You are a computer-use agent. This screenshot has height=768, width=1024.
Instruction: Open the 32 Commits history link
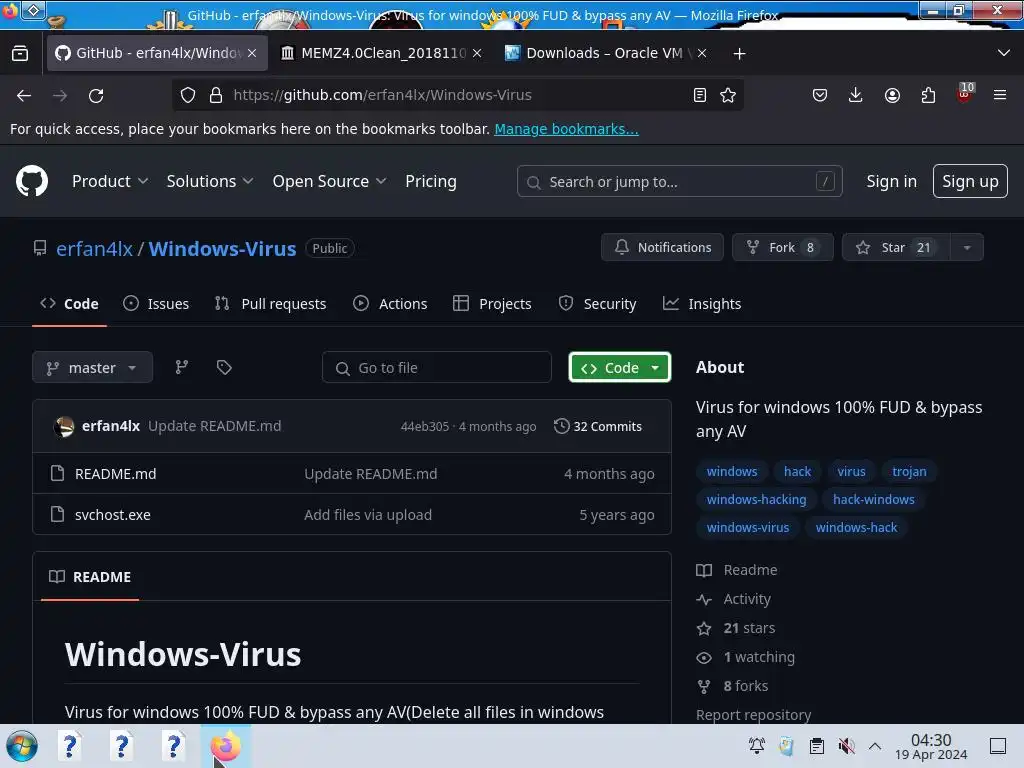click(598, 426)
